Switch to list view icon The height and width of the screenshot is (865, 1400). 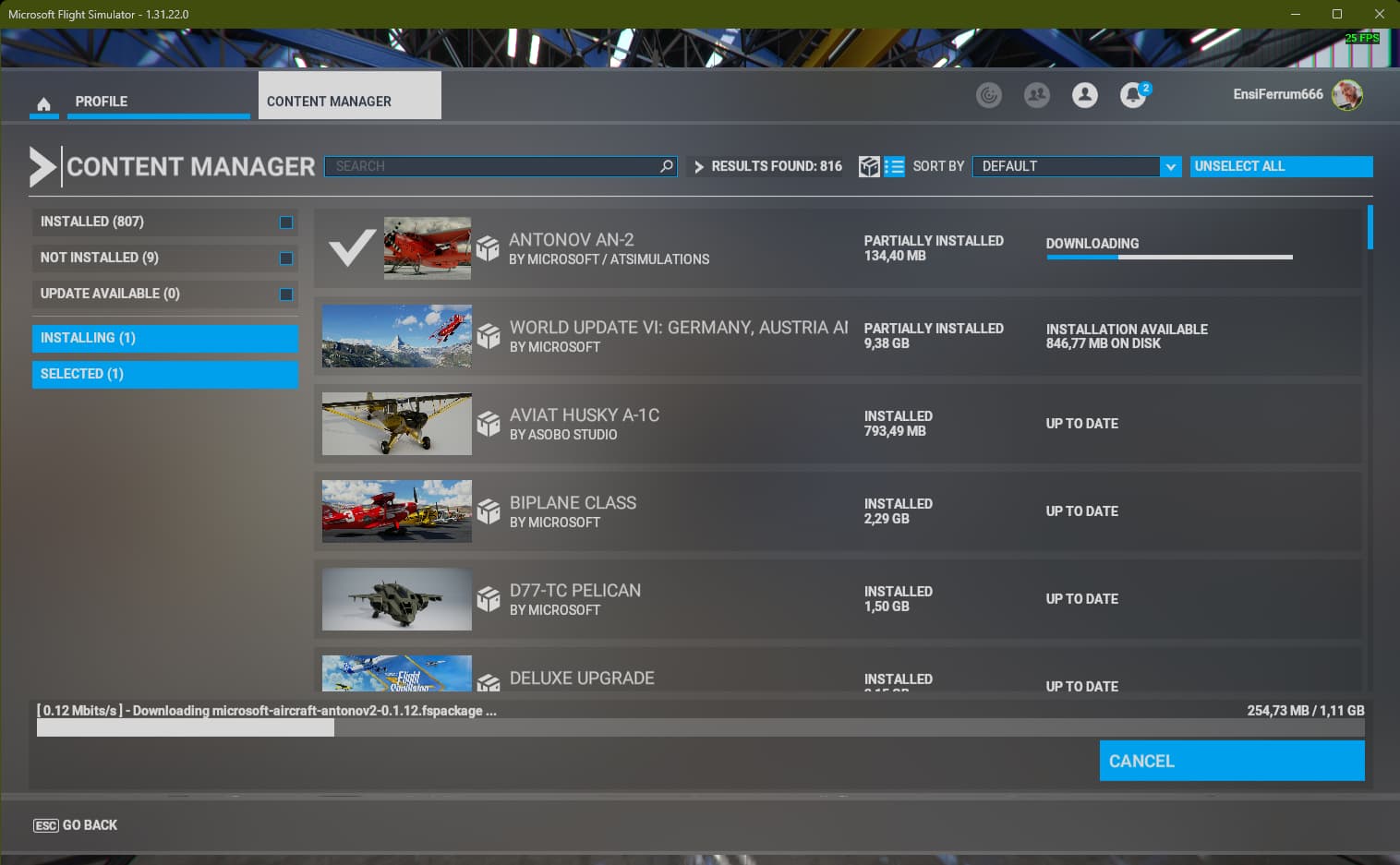894,166
